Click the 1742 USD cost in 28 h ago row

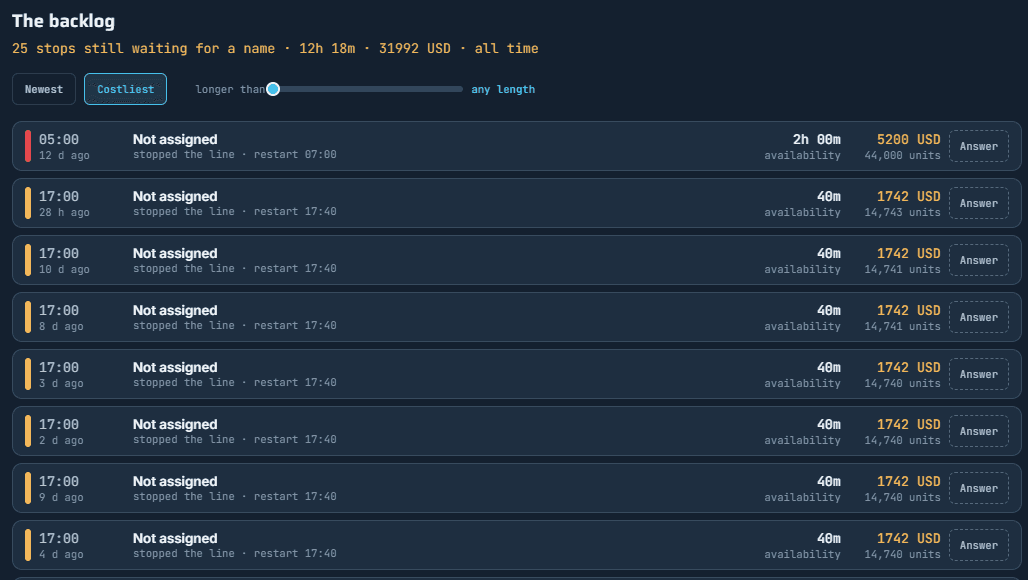click(909, 196)
